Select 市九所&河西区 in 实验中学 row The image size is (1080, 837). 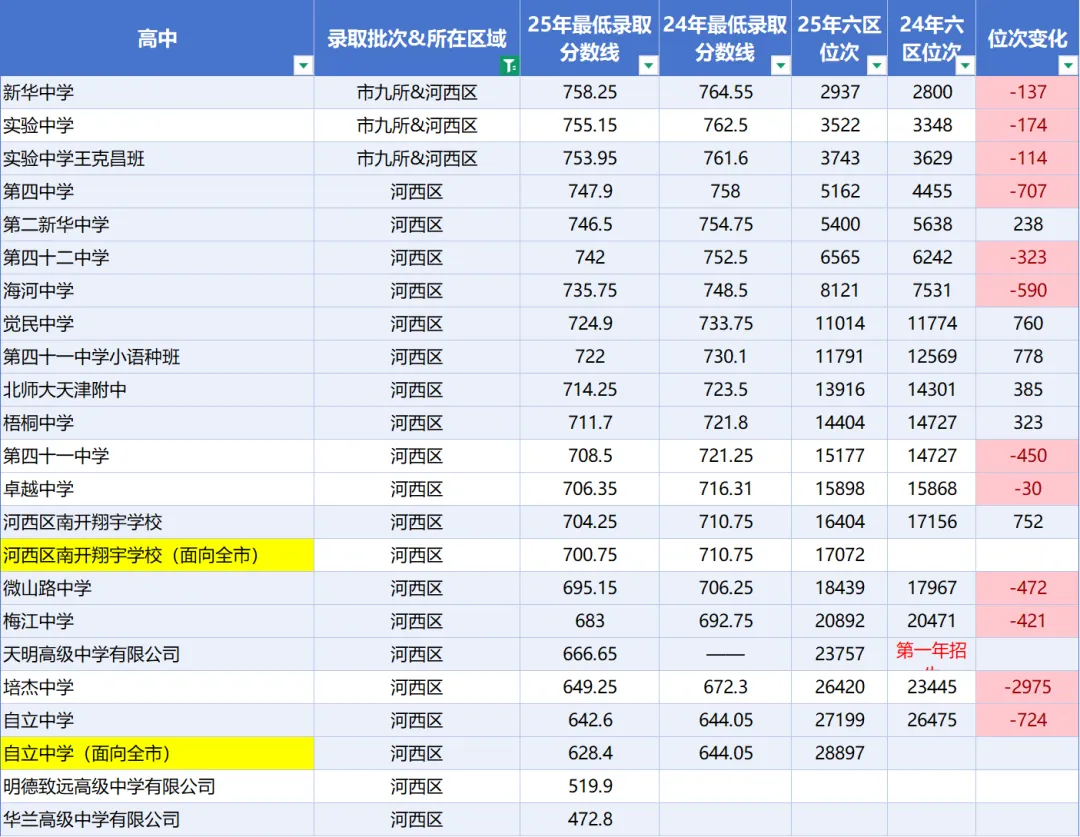(x=417, y=125)
